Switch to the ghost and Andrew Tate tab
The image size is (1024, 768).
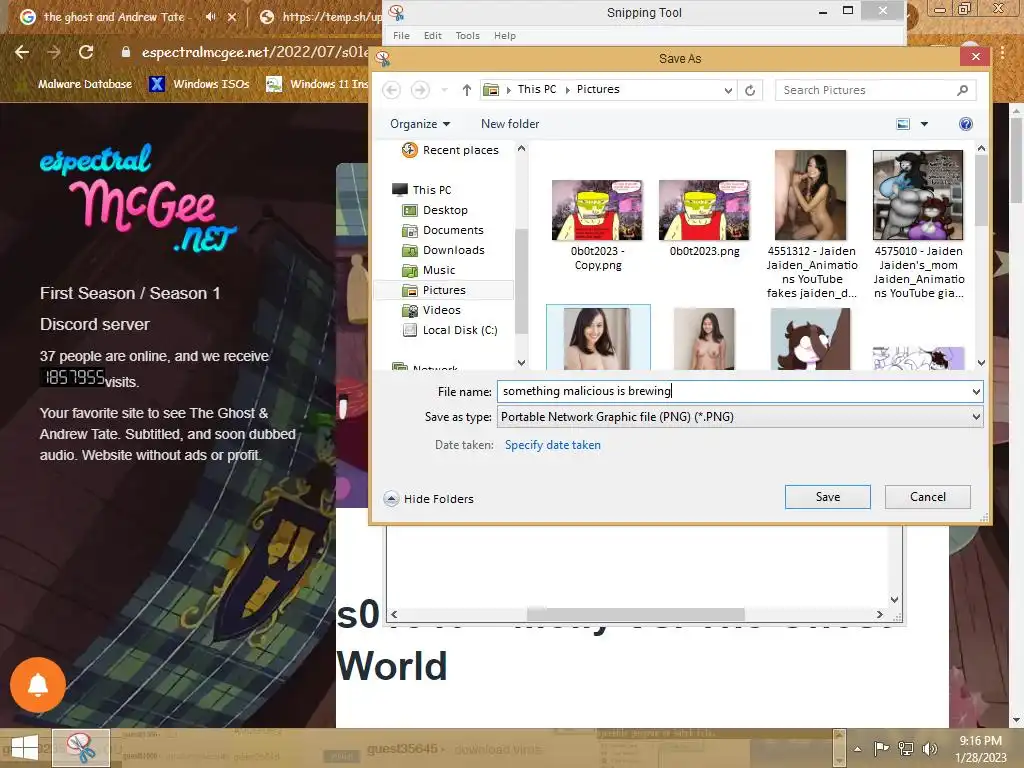pos(114,17)
